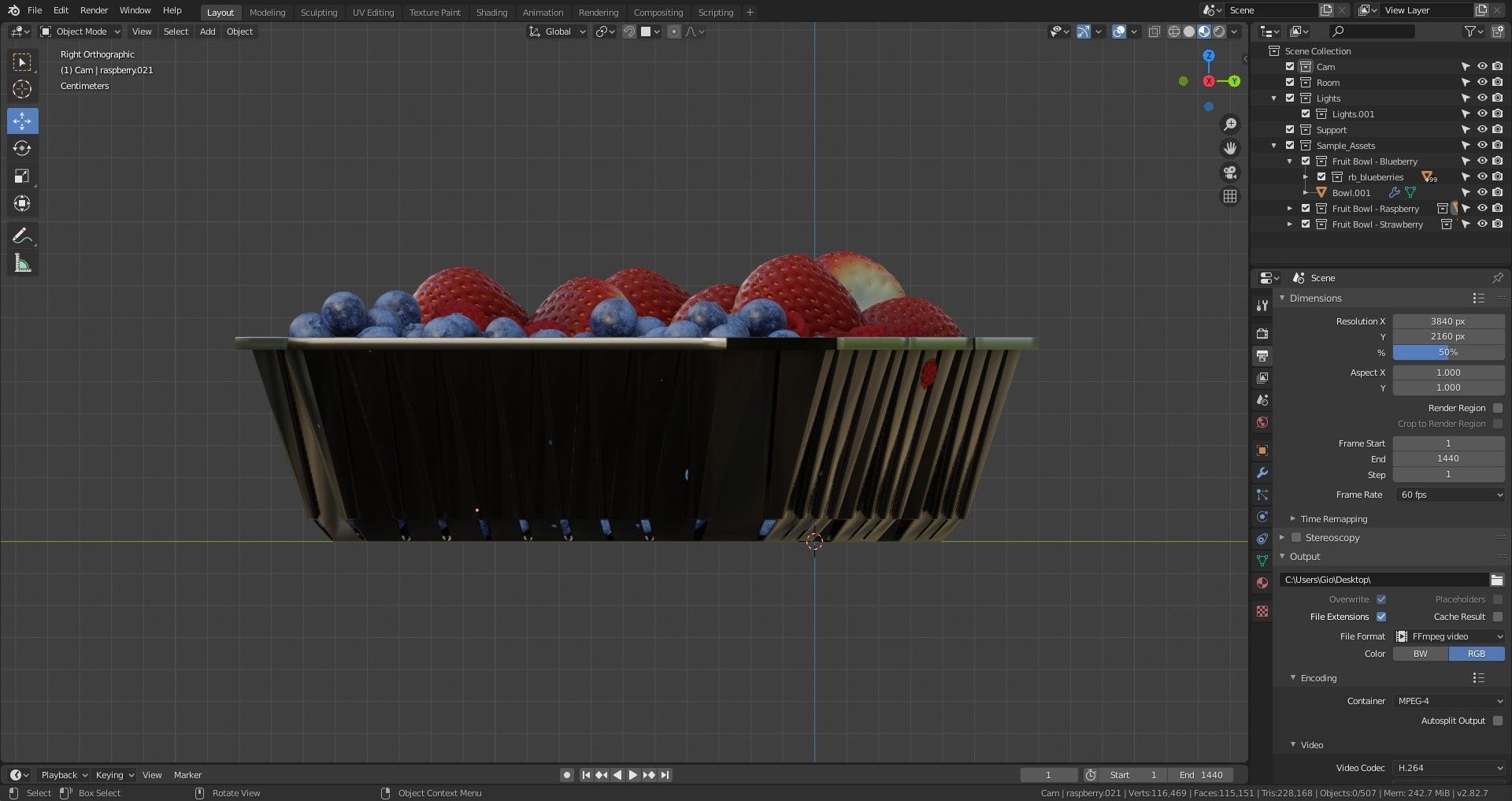Open the Render menu
Screen dimensions: 1512x801
[x=94, y=10]
